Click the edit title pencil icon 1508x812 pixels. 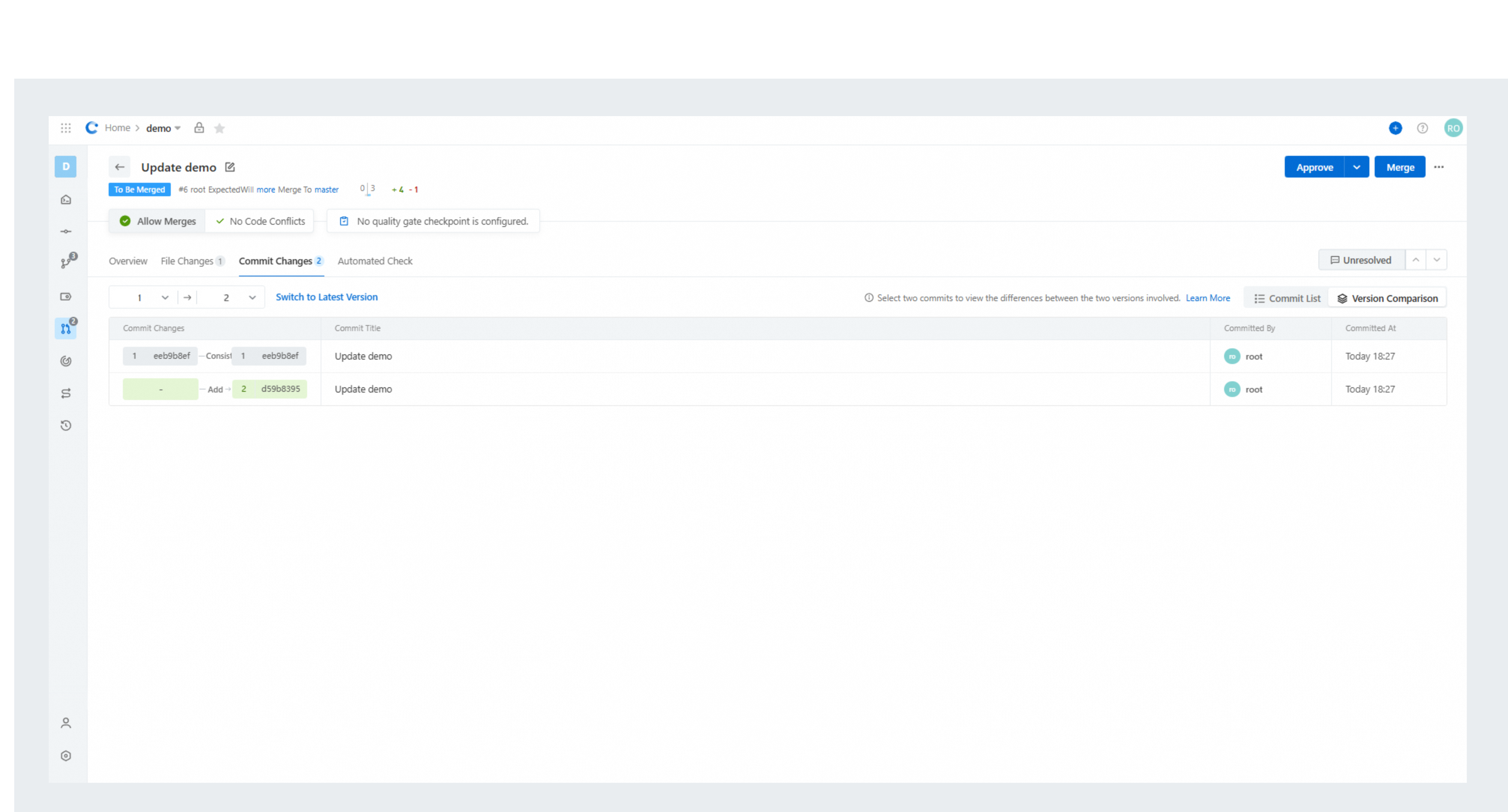tap(230, 167)
